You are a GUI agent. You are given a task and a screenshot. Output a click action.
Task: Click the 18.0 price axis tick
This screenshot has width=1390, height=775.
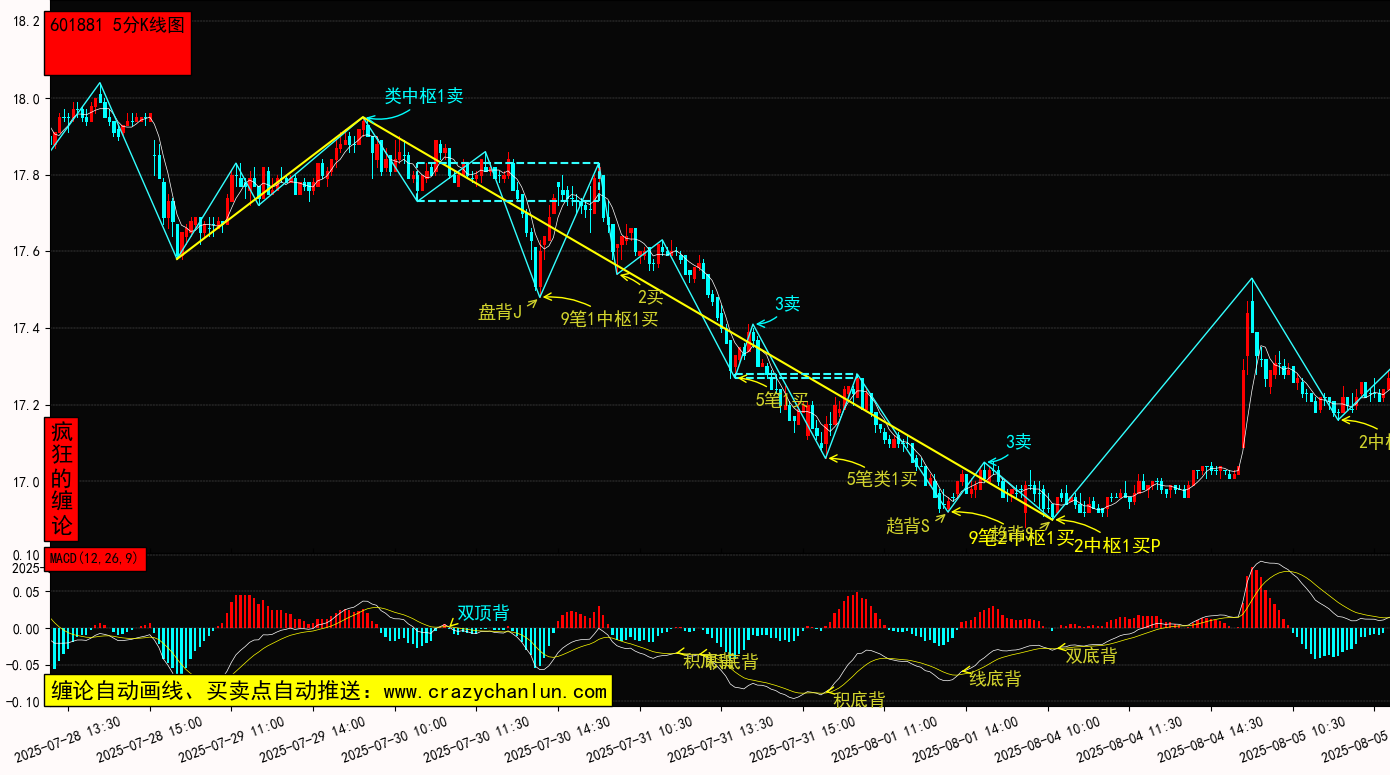(x=25, y=99)
